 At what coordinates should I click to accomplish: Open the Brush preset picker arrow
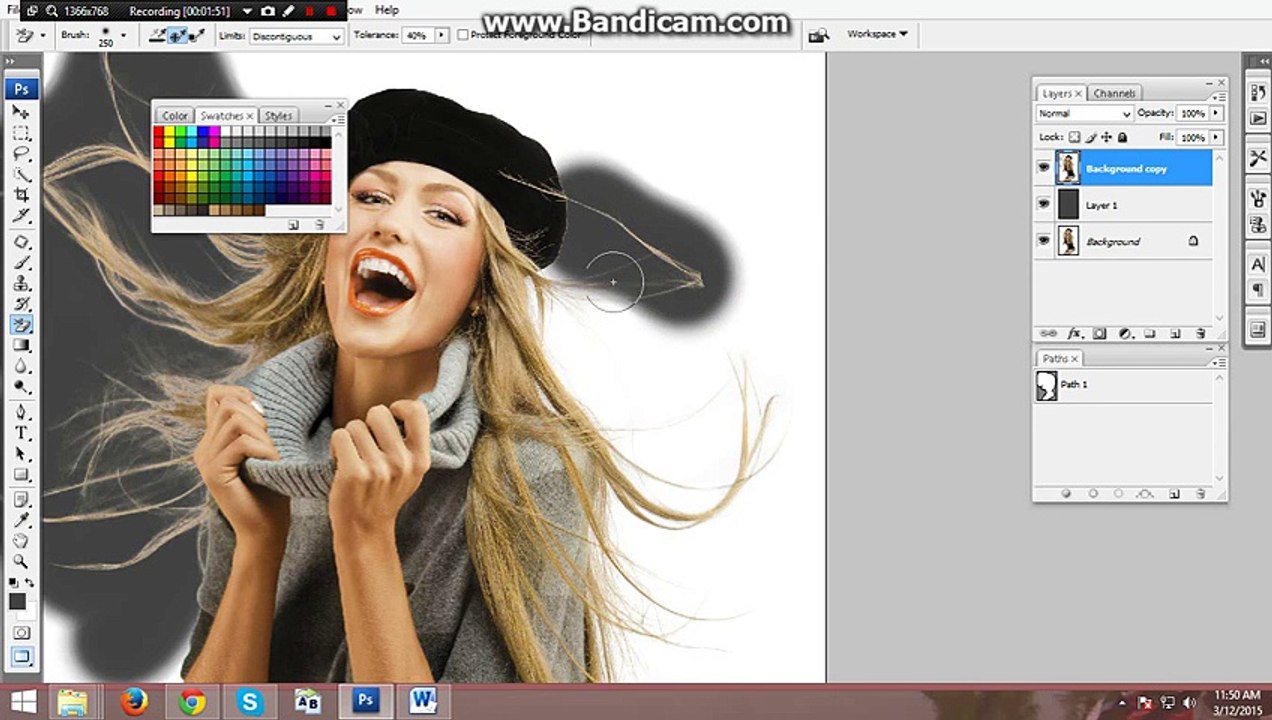[x=124, y=35]
